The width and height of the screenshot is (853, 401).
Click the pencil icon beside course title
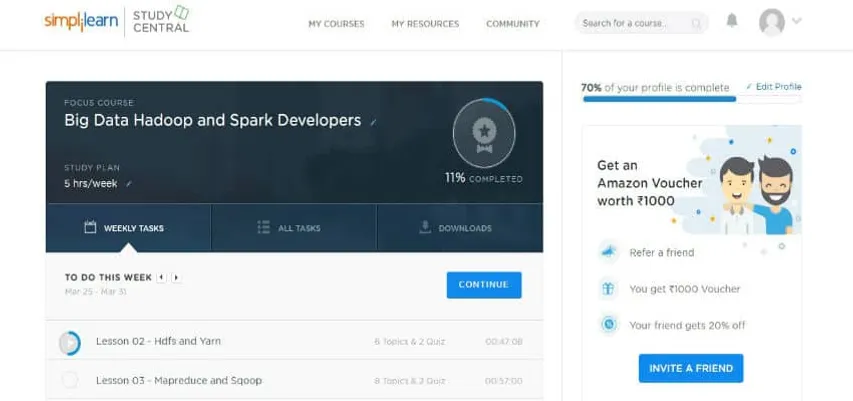pos(373,122)
